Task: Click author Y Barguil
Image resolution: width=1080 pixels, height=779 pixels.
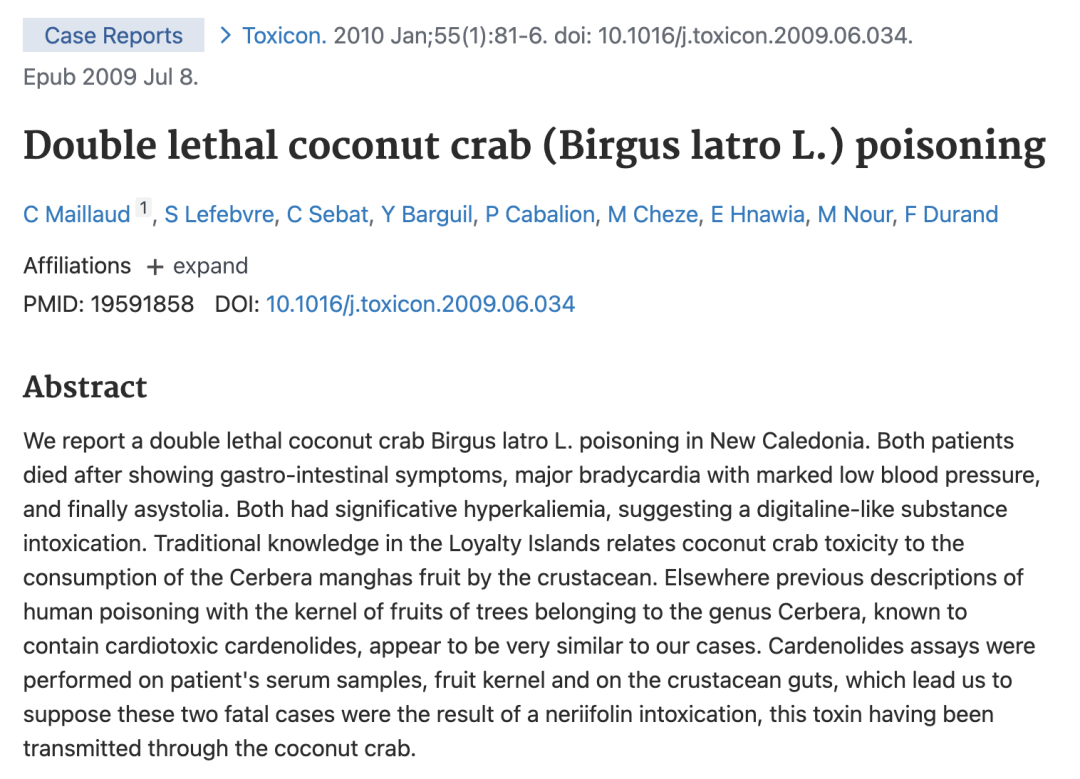Action: pos(427,214)
